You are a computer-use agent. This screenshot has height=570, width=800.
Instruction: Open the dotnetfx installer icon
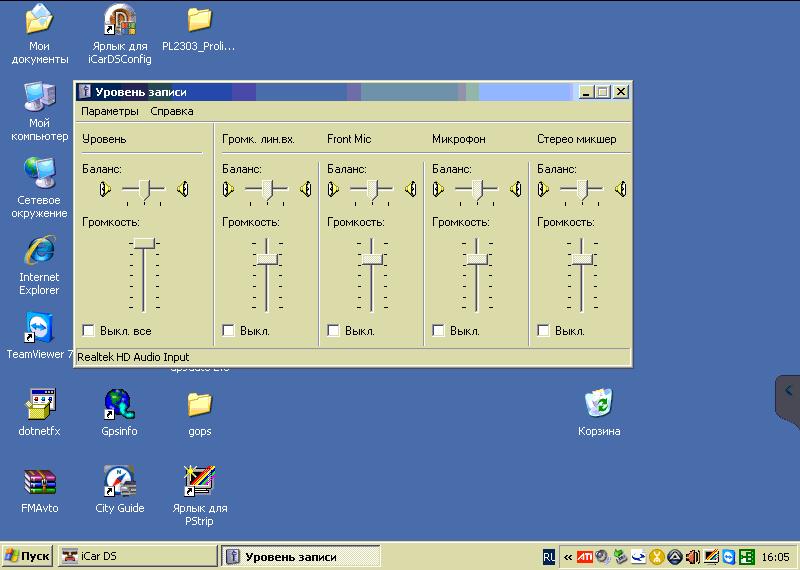(39, 406)
